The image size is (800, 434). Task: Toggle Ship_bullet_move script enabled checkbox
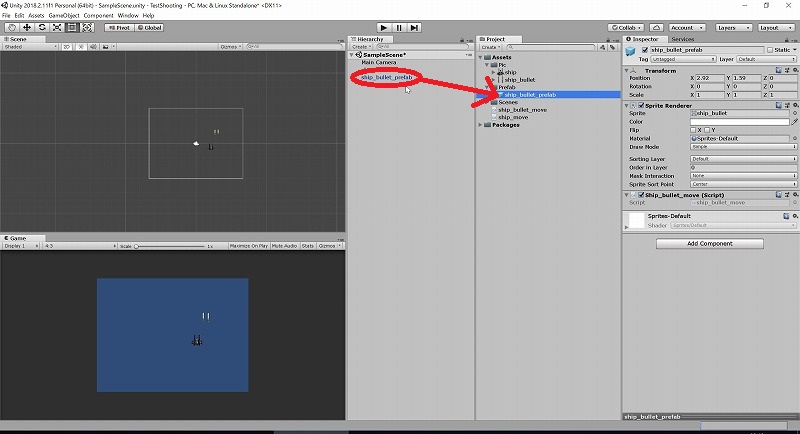[641, 195]
